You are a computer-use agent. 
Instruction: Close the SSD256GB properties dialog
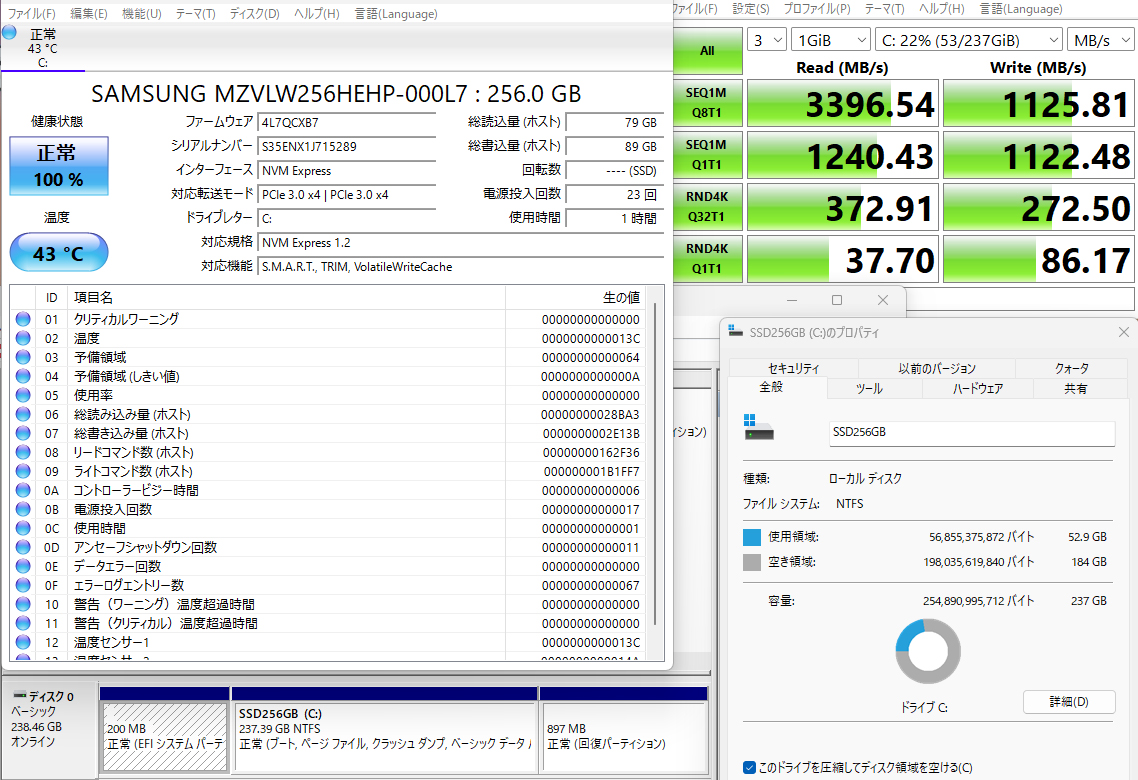click(1123, 332)
